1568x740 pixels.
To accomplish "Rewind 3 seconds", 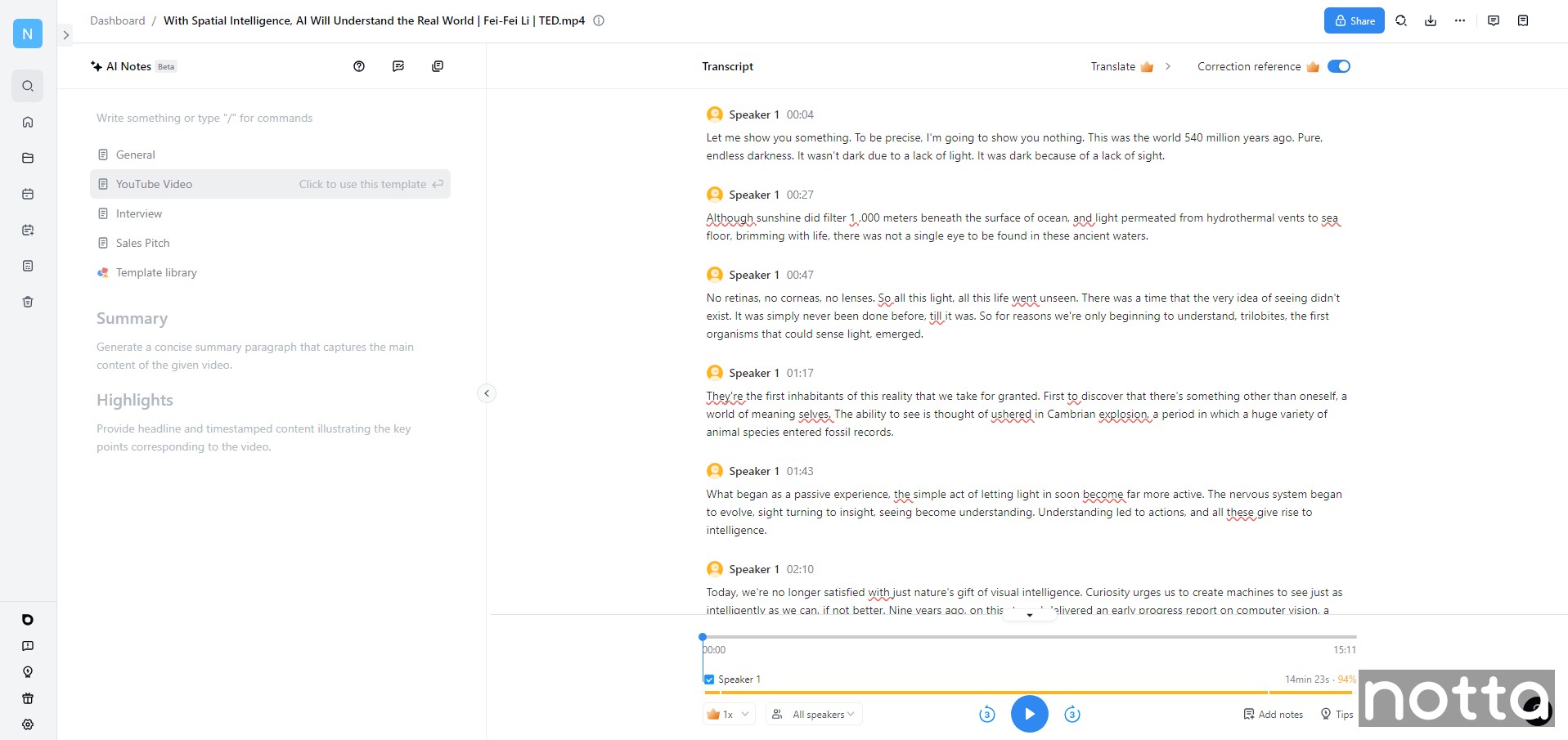I will point(987,715).
